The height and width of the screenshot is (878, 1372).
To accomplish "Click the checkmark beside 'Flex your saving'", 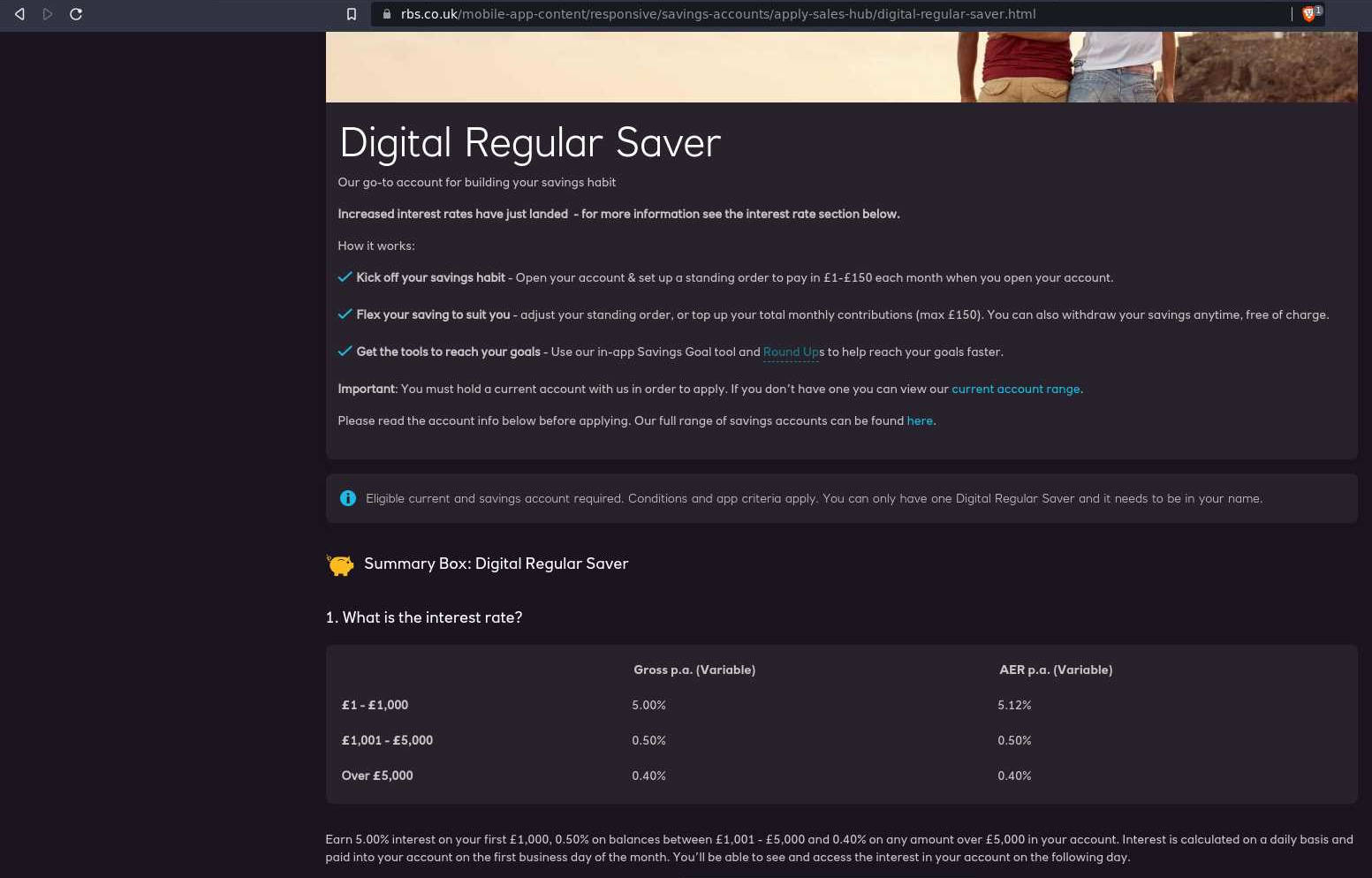I will point(345,314).
